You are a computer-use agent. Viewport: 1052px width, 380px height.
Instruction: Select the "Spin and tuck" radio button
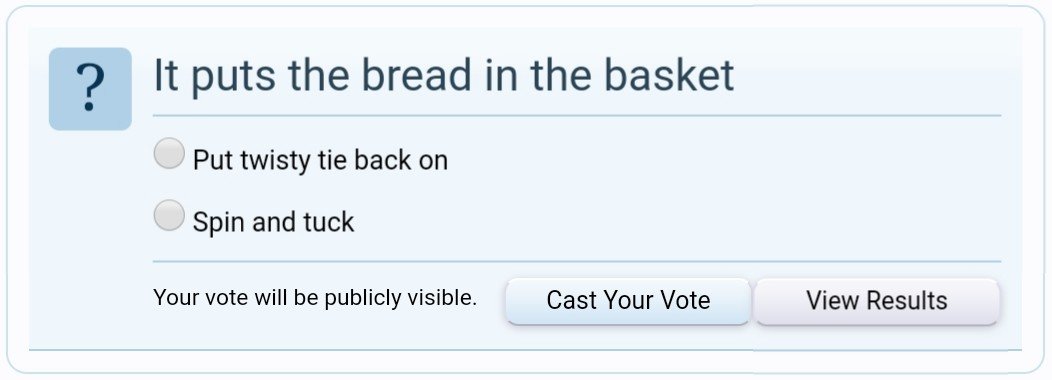(169, 215)
